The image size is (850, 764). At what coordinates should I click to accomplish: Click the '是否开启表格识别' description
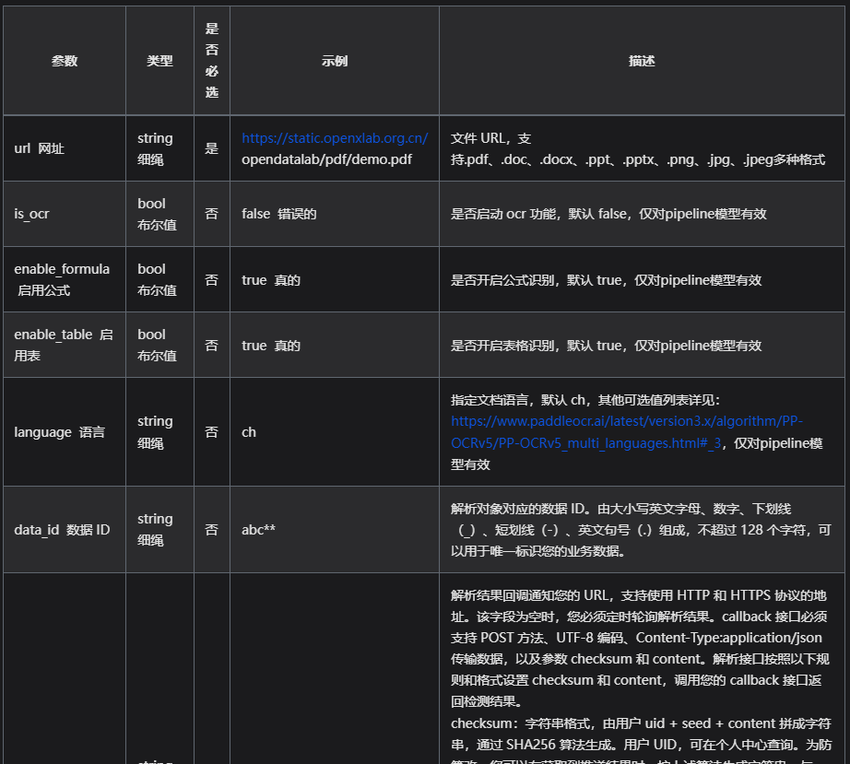606,345
